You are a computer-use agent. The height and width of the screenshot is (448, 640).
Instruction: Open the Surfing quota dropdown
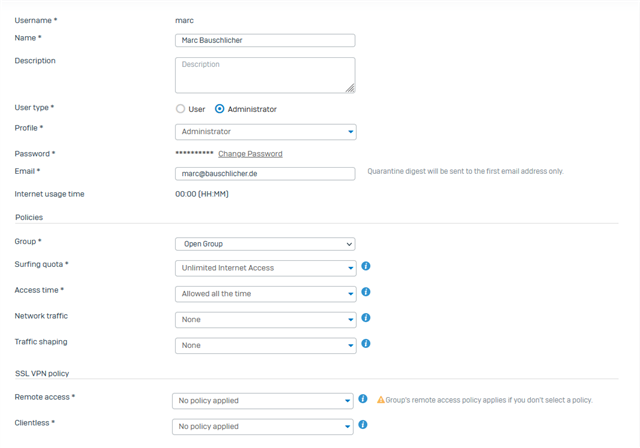pos(265,268)
